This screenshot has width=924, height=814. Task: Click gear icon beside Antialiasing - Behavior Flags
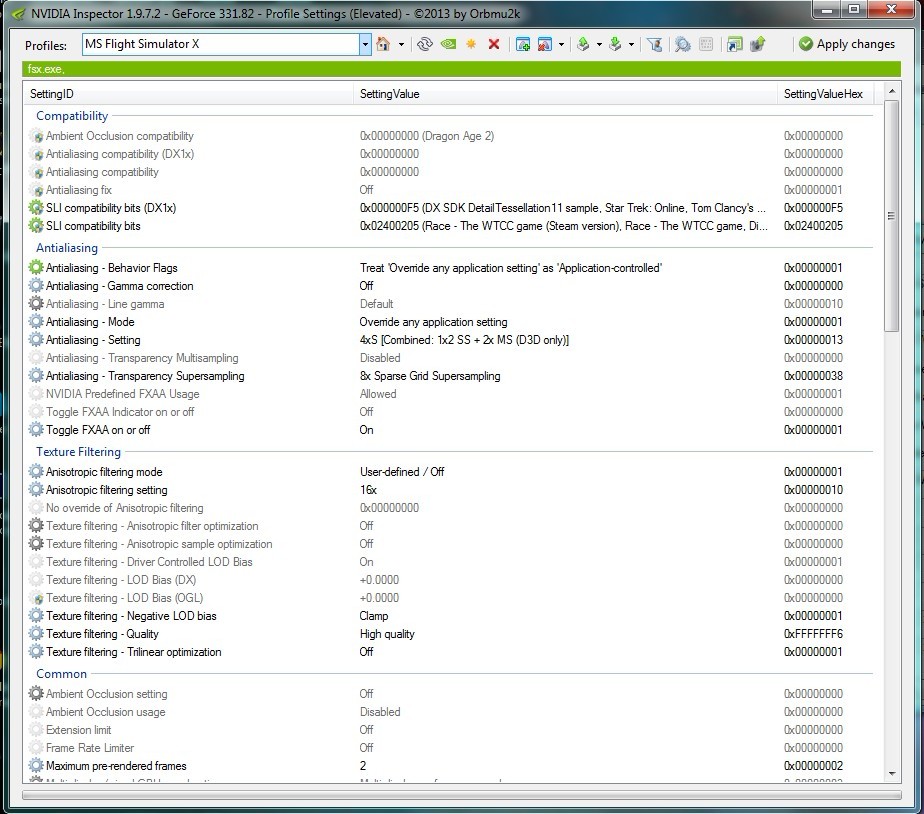click(x=36, y=268)
